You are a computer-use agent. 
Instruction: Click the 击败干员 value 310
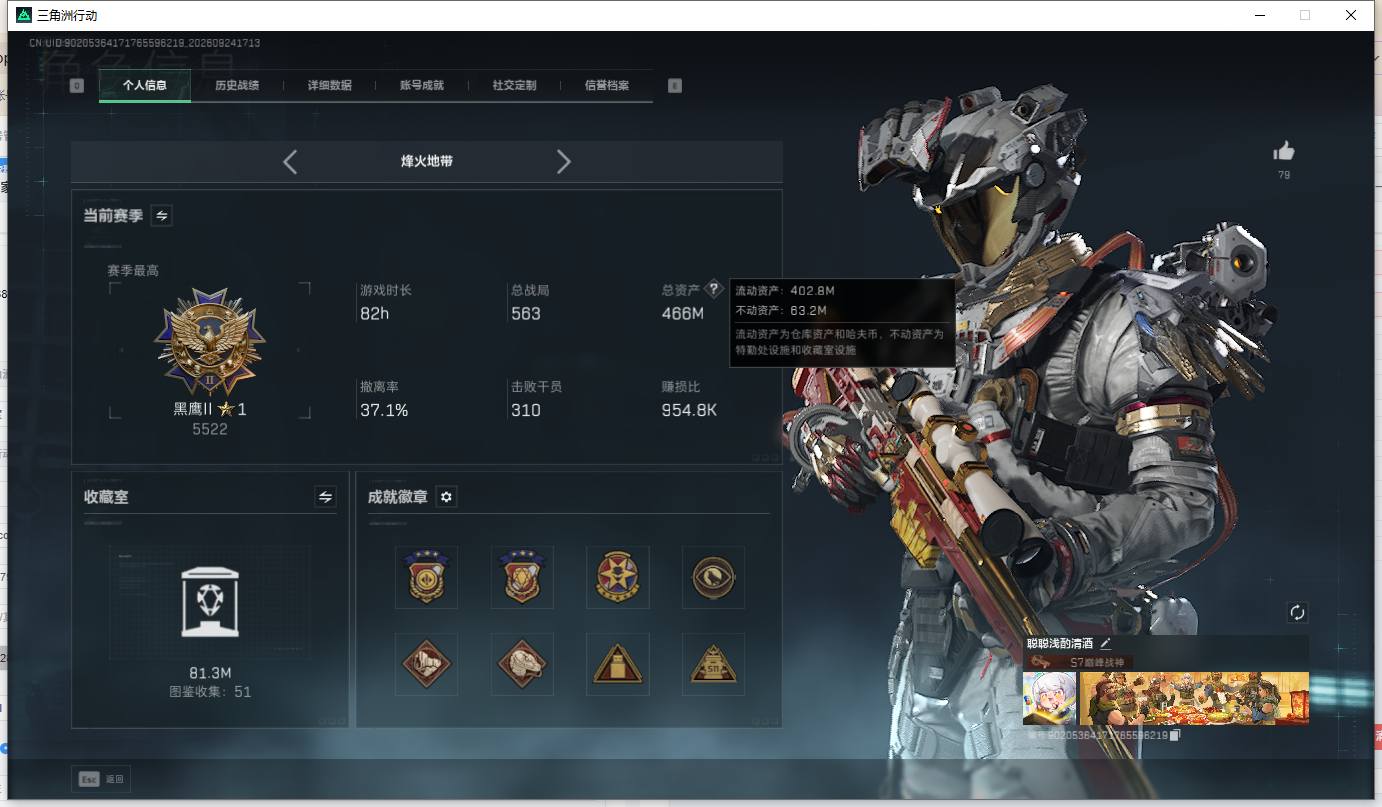tap(526, 410)
